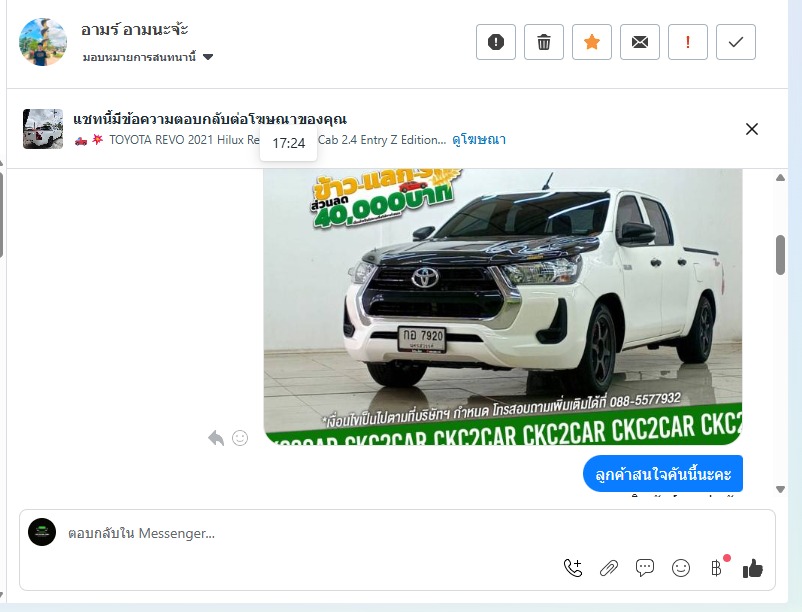The height and width of the screenshot is (612, 802).
Task: Open the Baht payment request icon
Action: [x=717, y=568]
